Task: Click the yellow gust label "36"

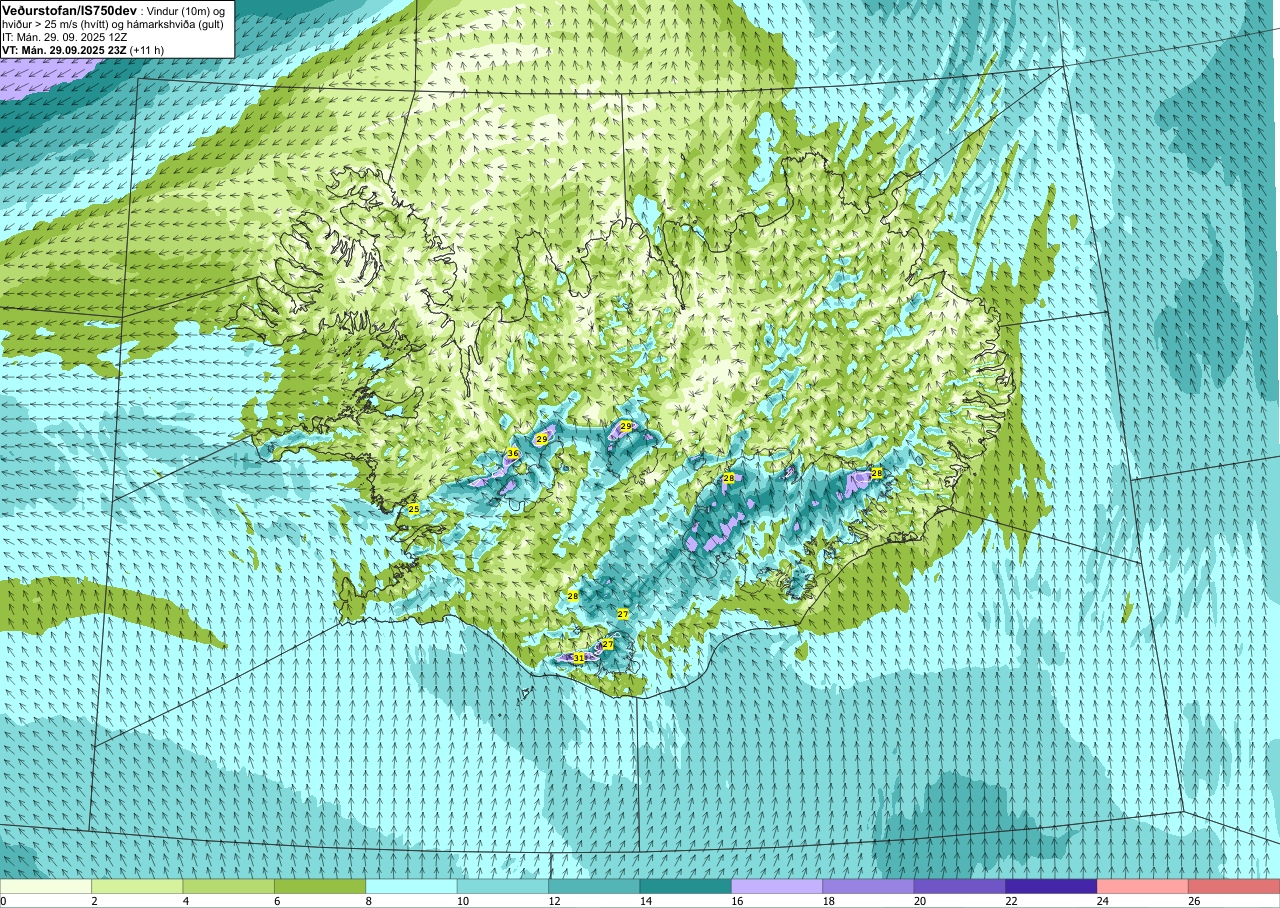Action: [512, 453]
